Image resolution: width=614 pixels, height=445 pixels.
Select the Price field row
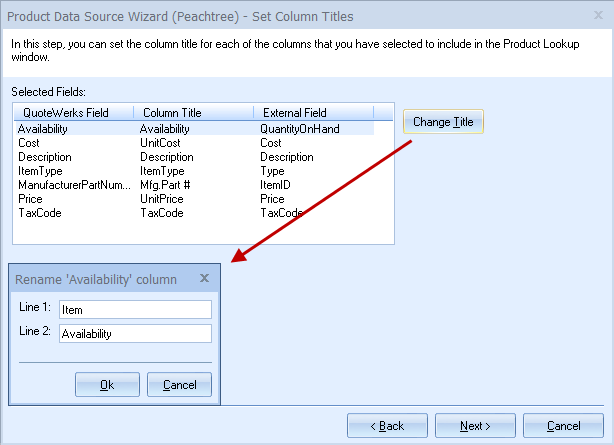tap(195, 199)
